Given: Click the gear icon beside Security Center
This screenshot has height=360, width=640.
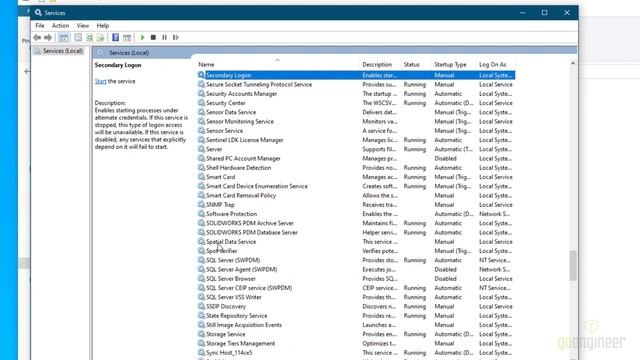Looking at the screenshot, I should (201, 103).
